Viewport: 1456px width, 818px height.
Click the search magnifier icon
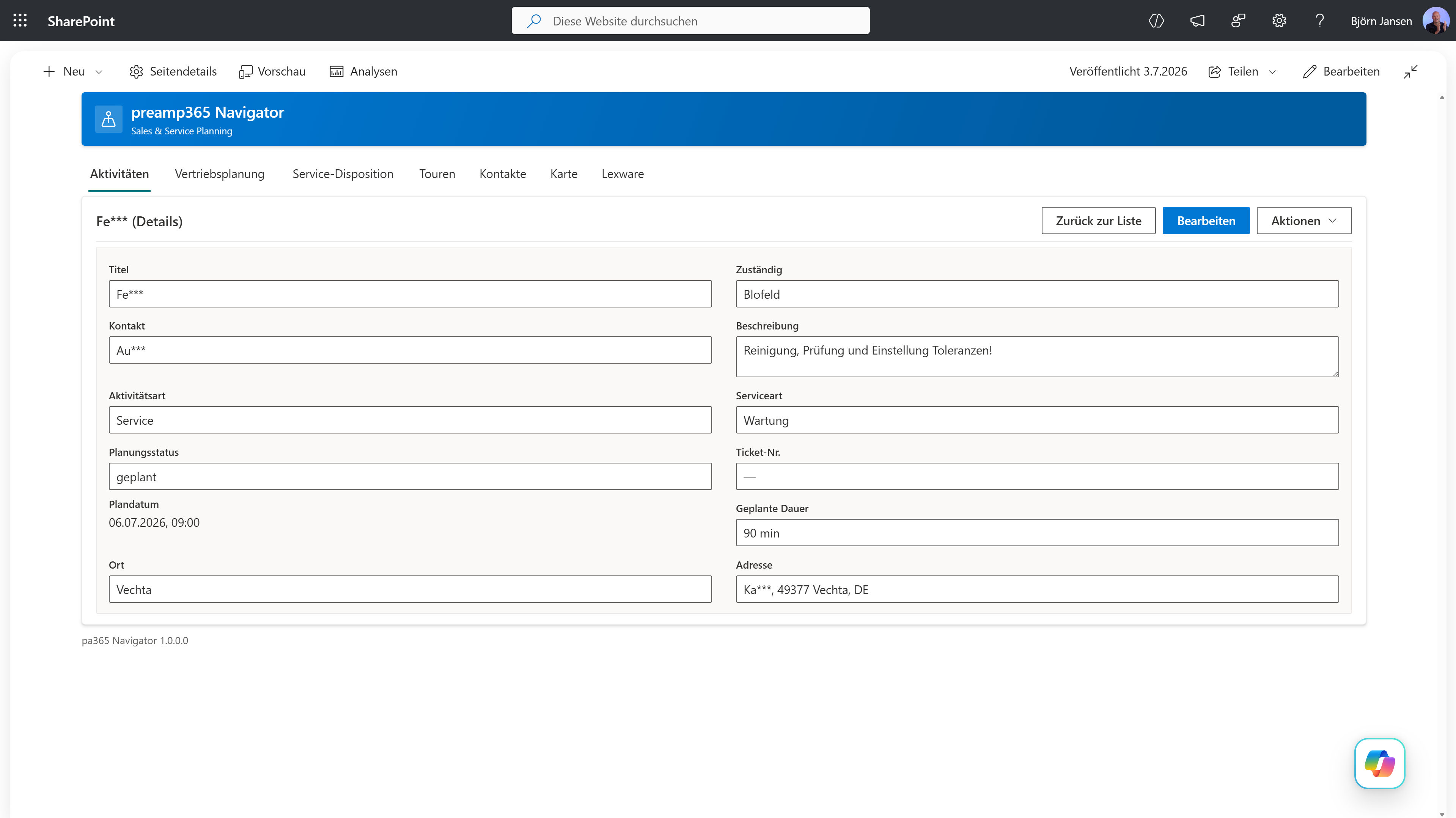coord(533,21)
